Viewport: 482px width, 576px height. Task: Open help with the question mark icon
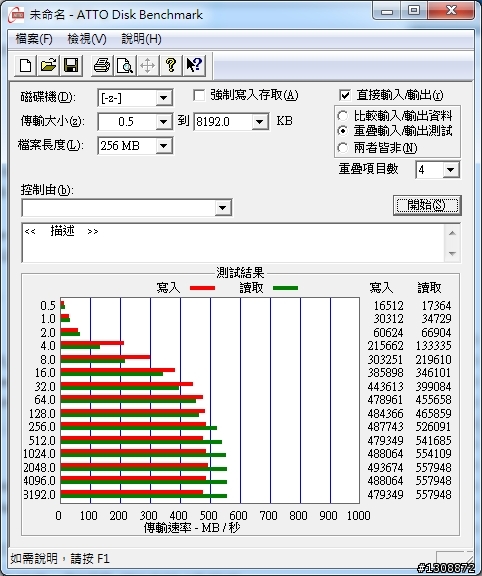[170, 66]
